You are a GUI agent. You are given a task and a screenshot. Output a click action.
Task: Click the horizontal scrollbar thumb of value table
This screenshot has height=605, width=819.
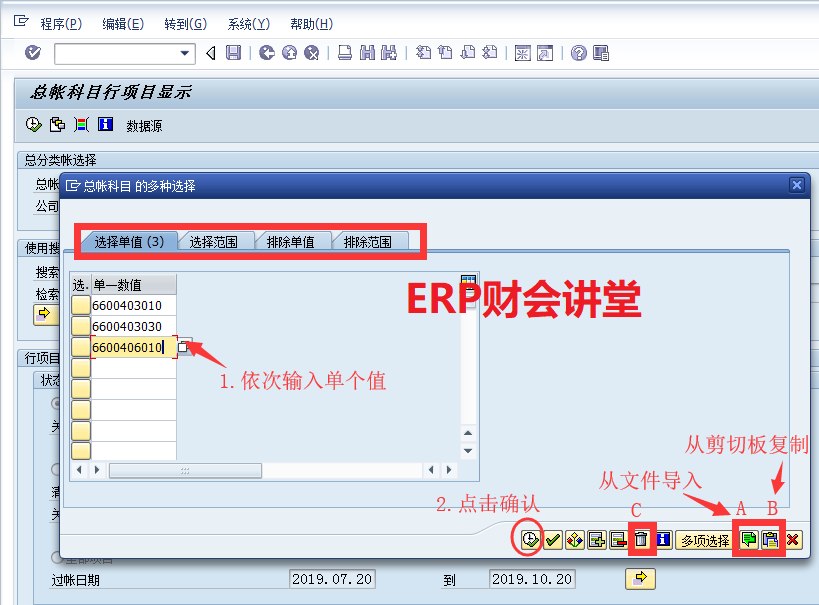(185, 470)
